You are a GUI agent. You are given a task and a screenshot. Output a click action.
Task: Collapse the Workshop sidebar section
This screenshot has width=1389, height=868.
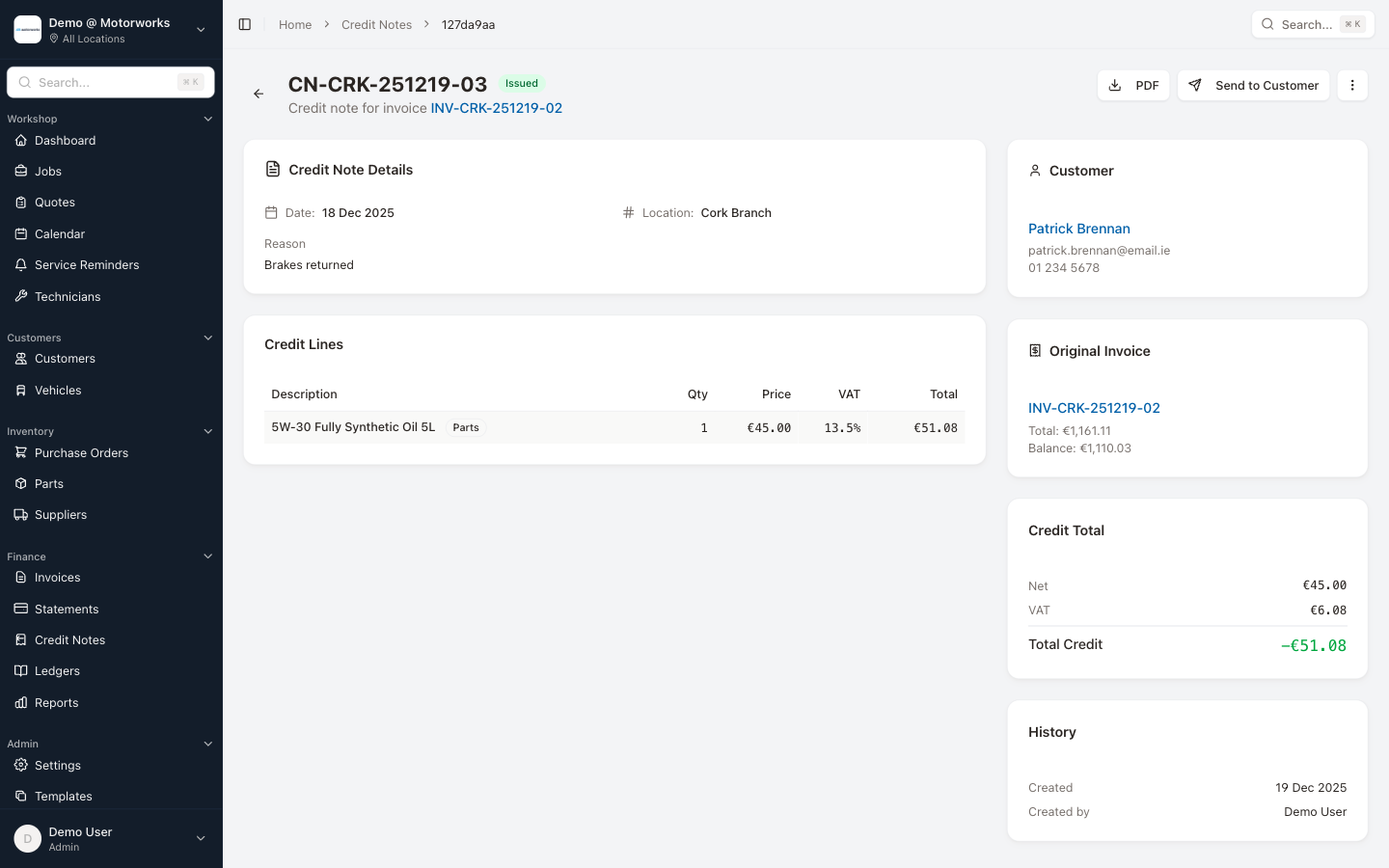[207, 118]
